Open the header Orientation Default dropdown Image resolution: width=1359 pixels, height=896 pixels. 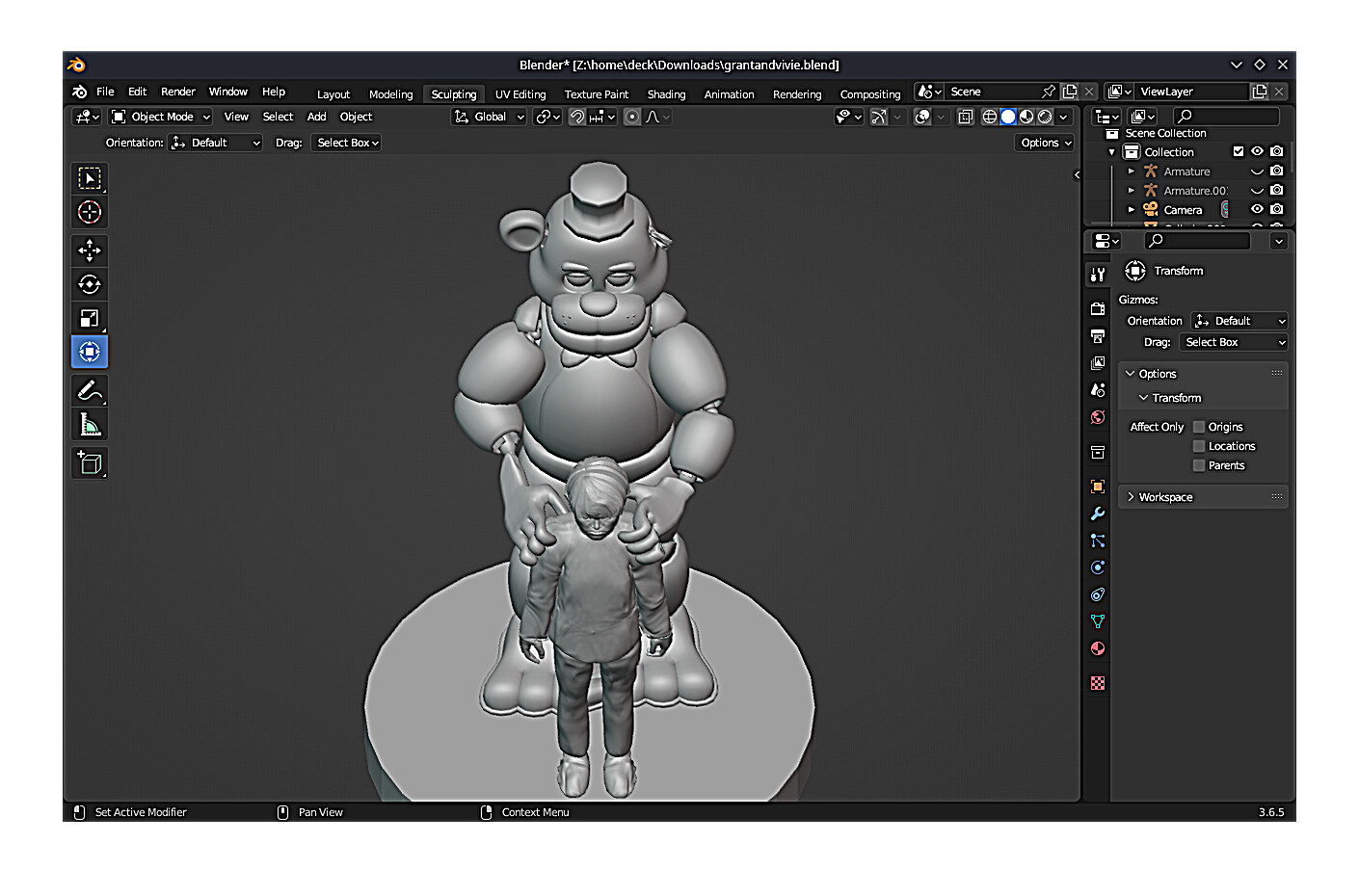(x=216, y=143)
